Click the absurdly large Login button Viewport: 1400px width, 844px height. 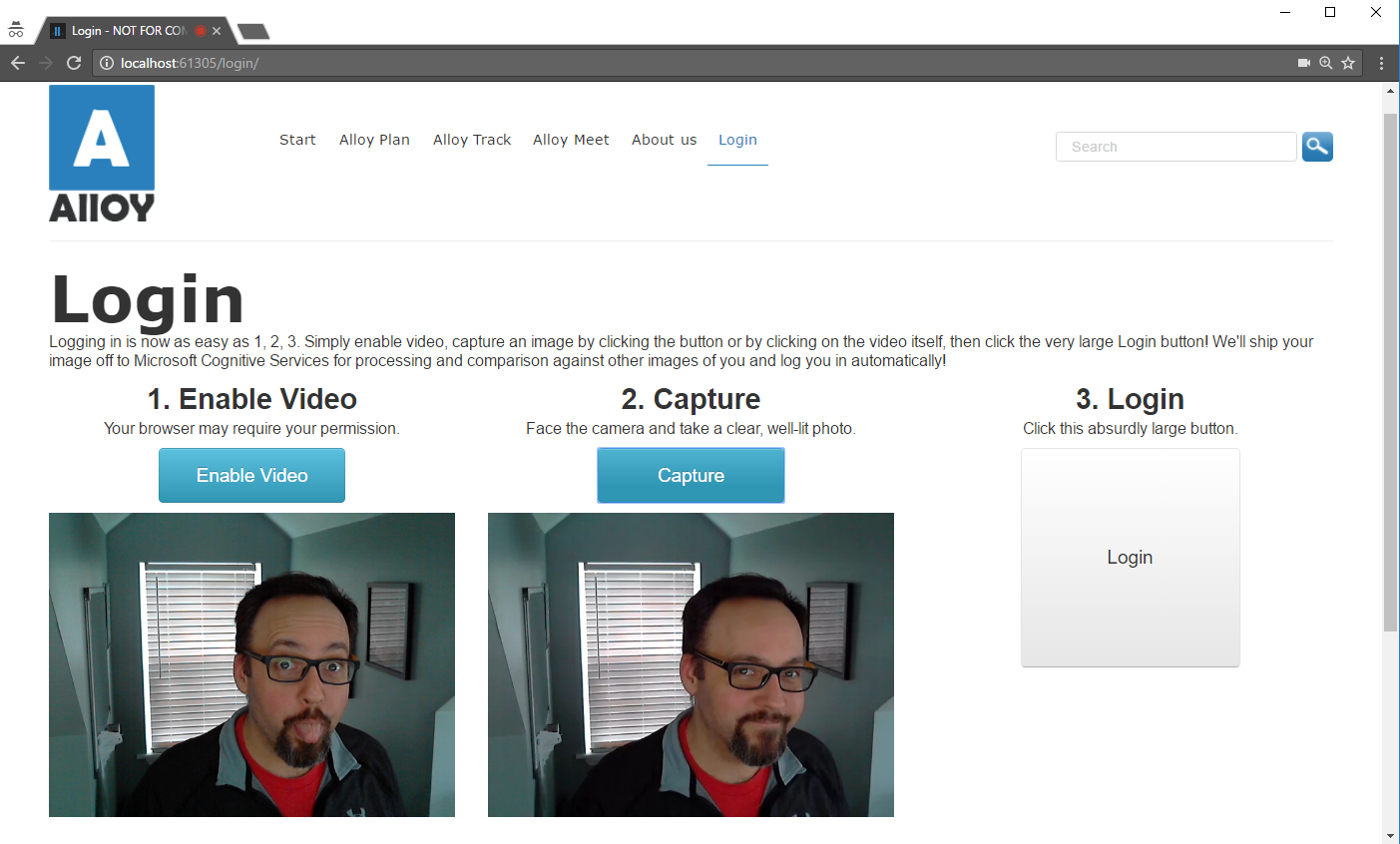click(x=1130, y=557)
